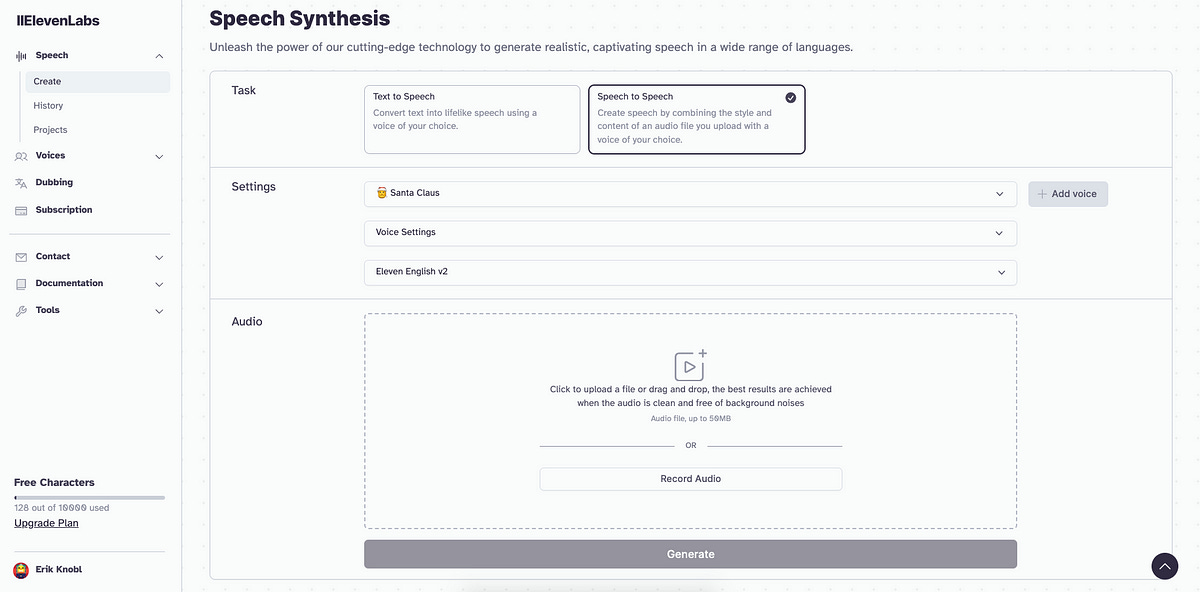
Task: Expand the Contact section chevron
Action: pos(159,257)
